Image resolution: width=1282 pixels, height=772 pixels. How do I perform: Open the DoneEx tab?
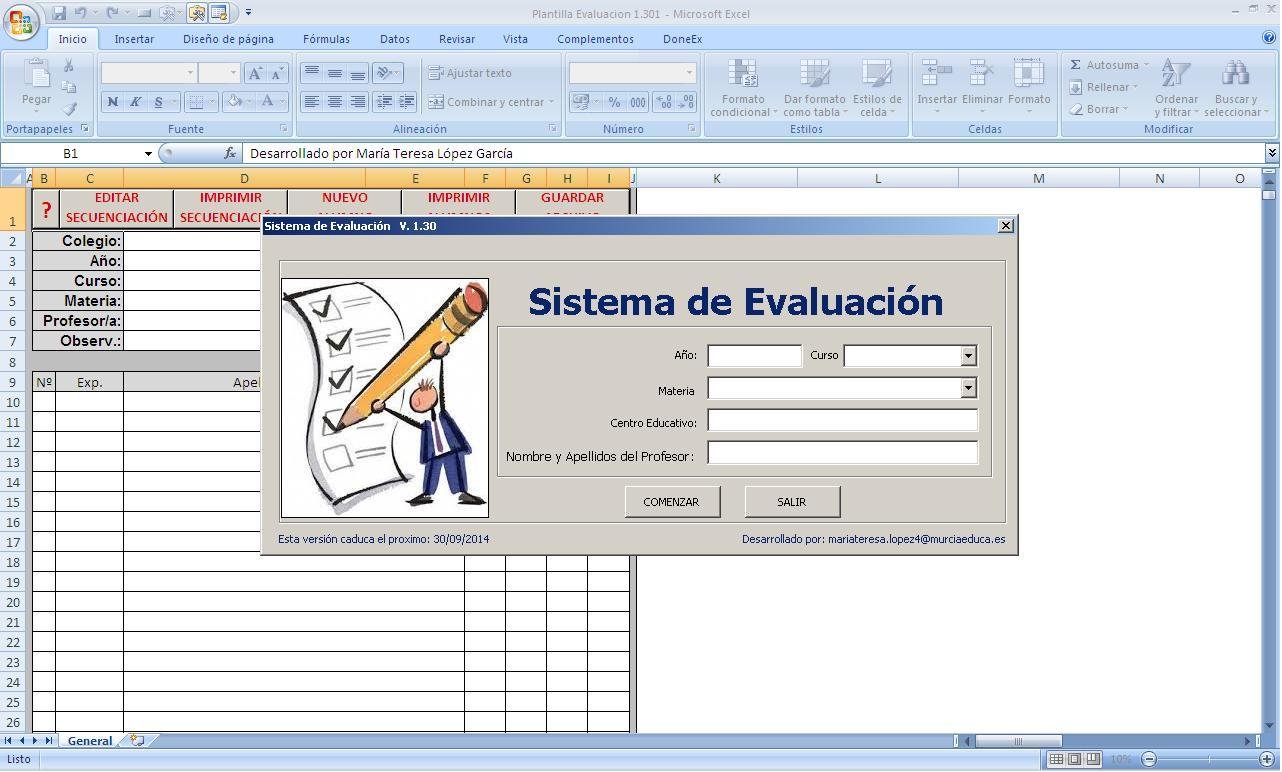click(x=682, y=39)
